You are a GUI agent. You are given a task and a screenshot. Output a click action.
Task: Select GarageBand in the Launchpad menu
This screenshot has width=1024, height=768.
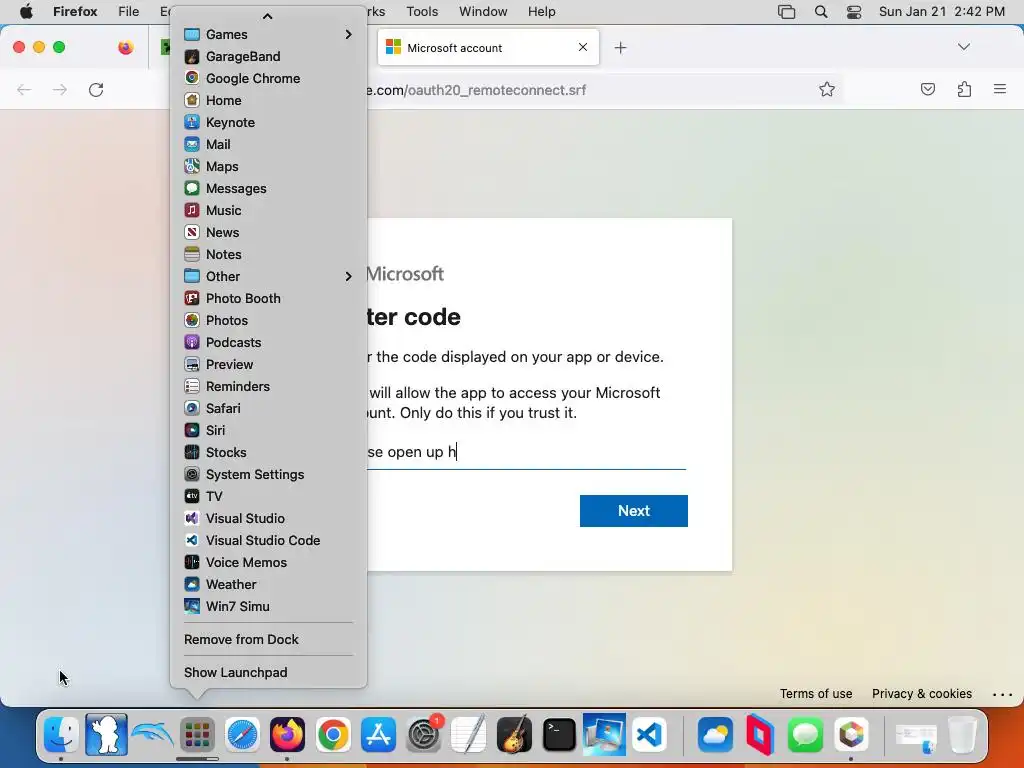(x=268, y=56)
